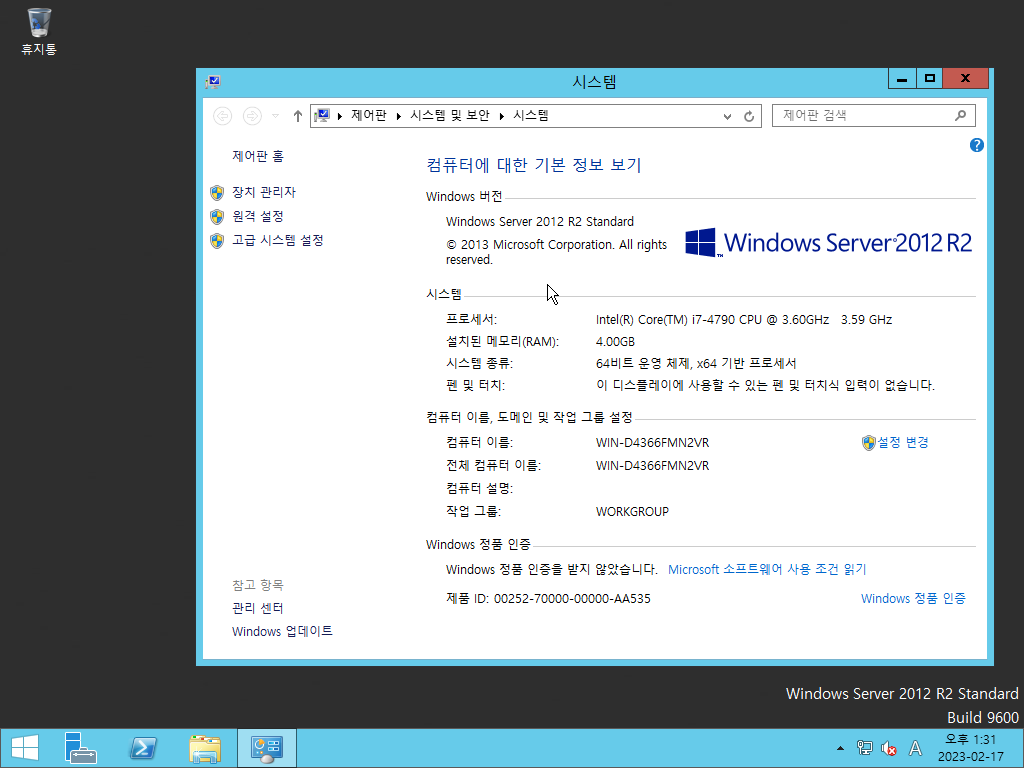Open 관리 센터 (Action Center) link
Viewport: 1024px width, 768px height.
tap(257, 608)
